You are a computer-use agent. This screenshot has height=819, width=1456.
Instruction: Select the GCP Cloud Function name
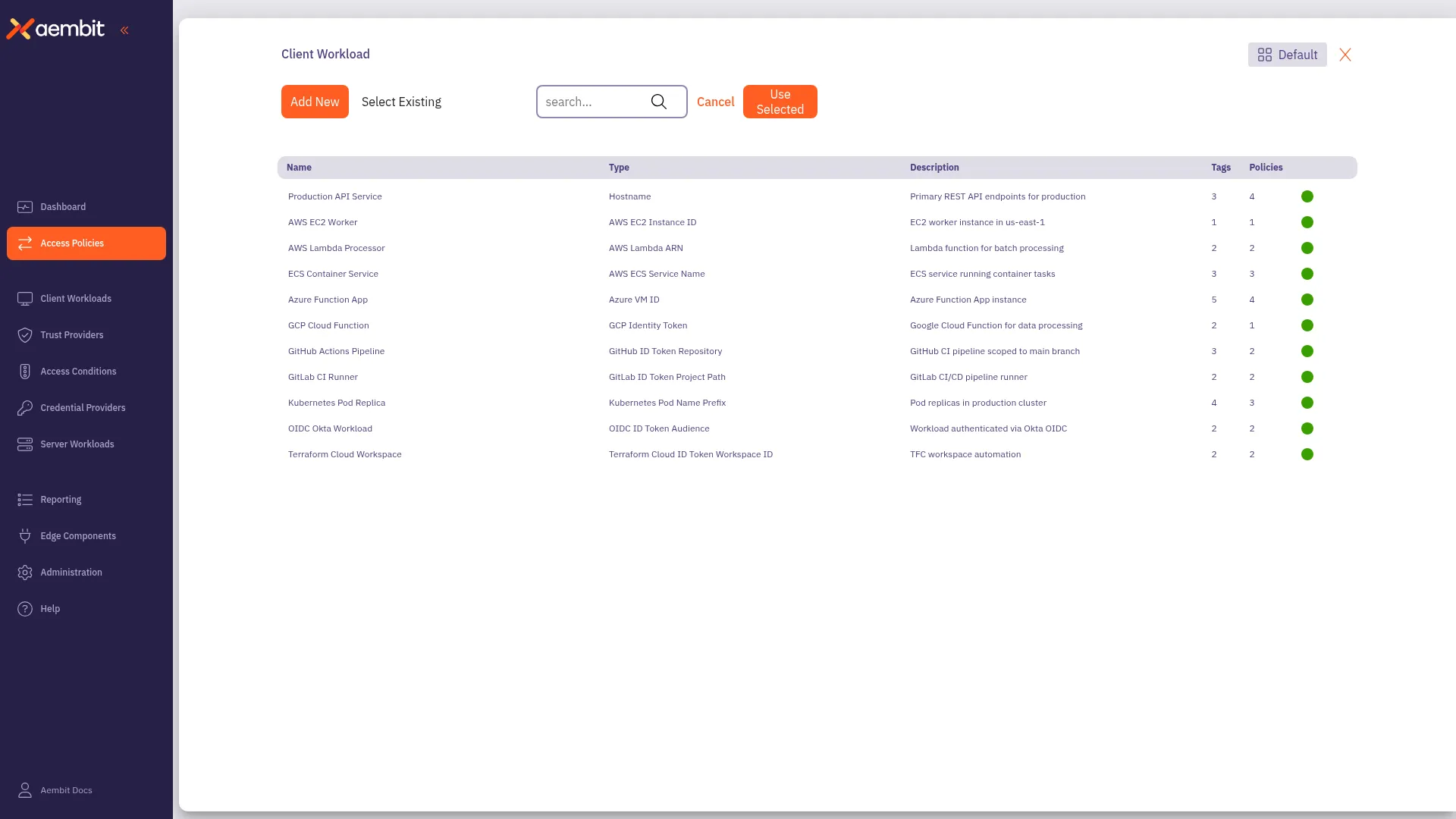coord(328,325)
